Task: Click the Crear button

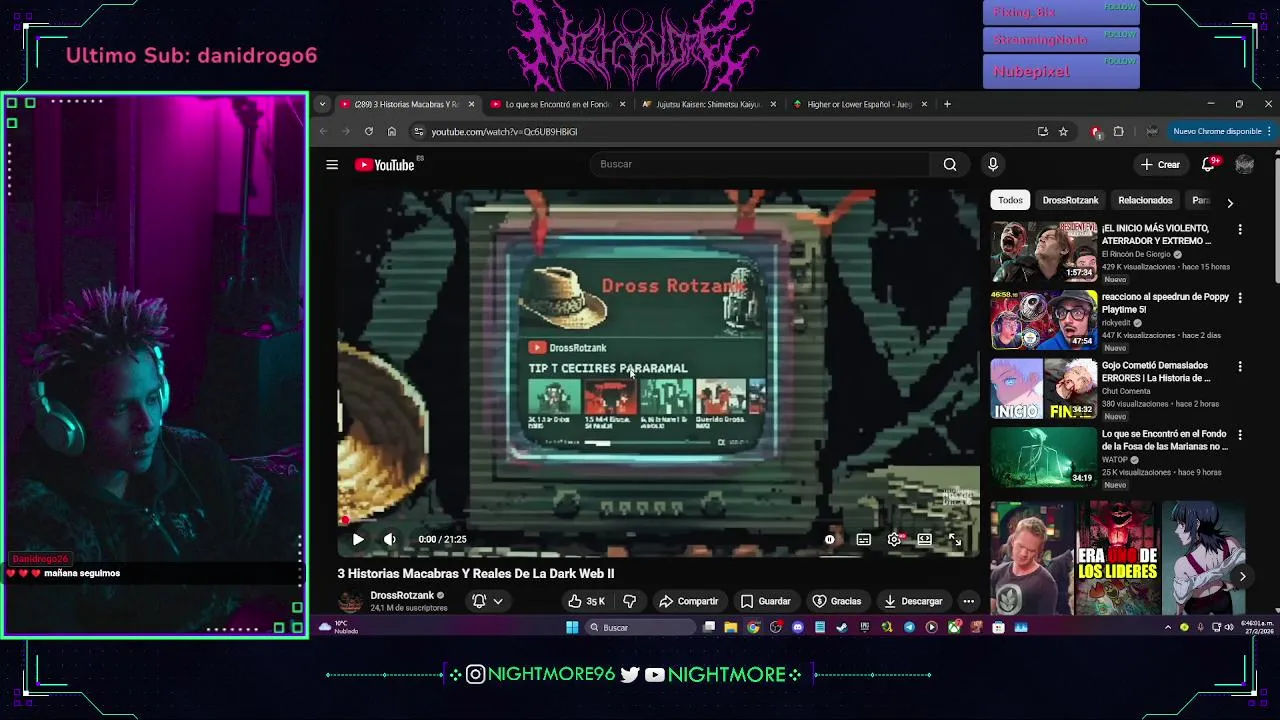Action: 1160,165
